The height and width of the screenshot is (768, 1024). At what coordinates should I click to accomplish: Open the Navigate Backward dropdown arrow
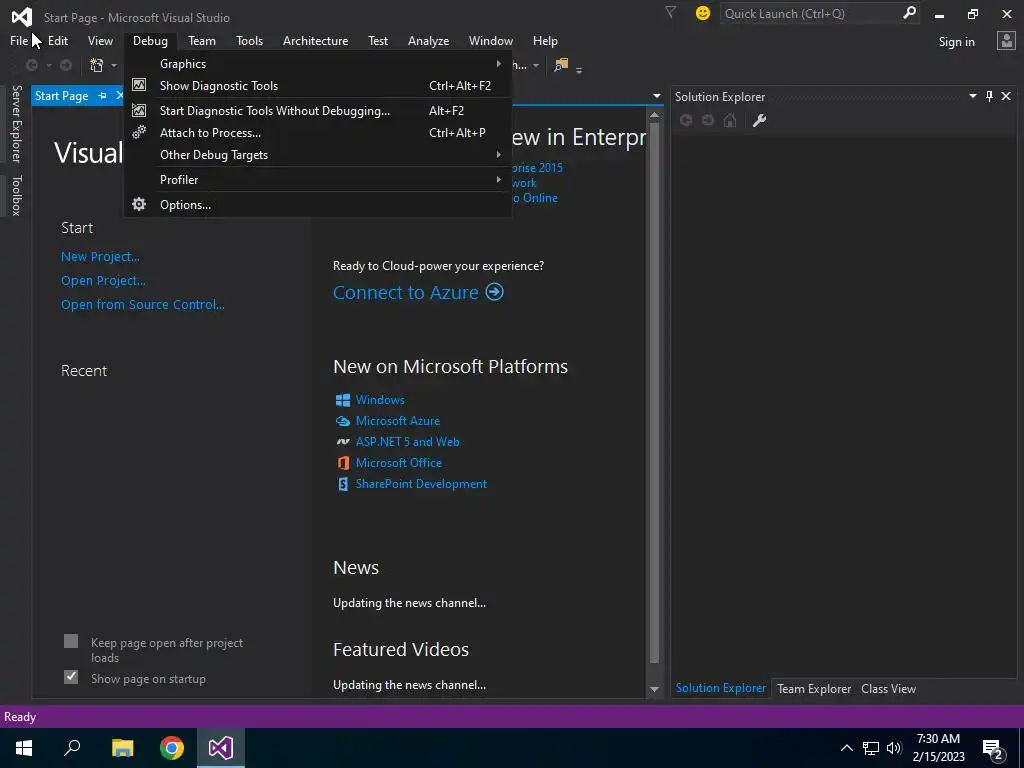(48, 65)
